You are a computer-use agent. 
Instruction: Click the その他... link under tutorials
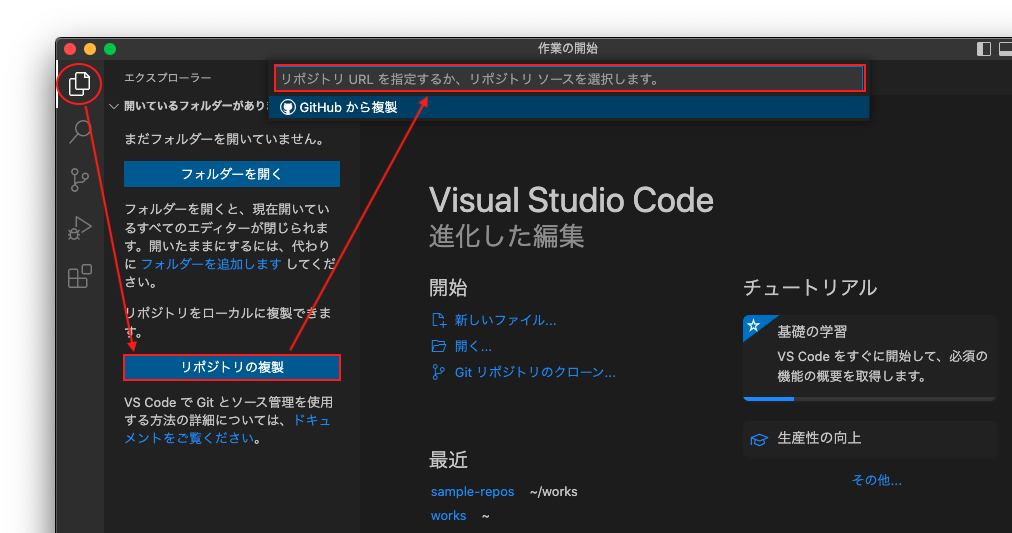(876, 480)
